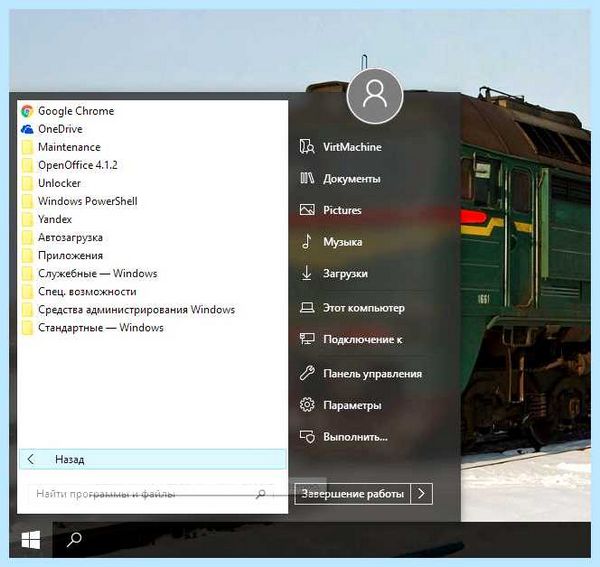The height and width of the screenshot is (567, 600).
Task: Click the OneDrive cloud icon
Action: 27,129
